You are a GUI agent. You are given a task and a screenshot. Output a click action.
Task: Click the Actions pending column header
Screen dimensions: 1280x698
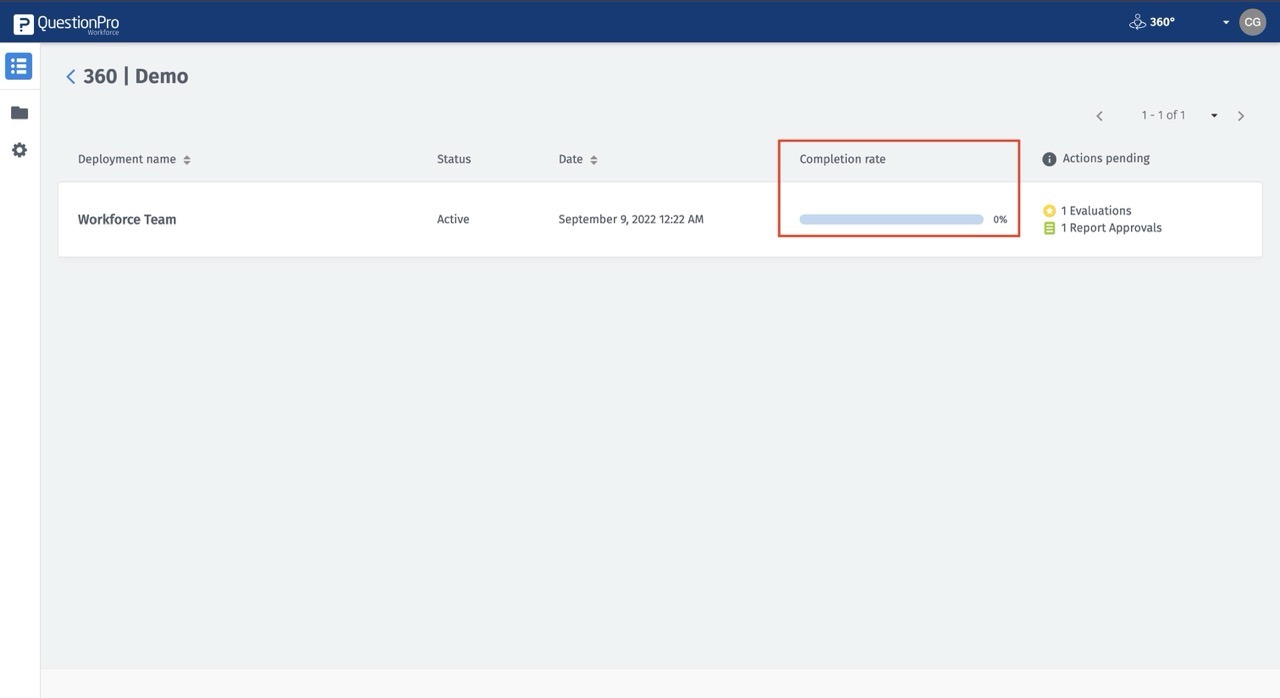1106,158
